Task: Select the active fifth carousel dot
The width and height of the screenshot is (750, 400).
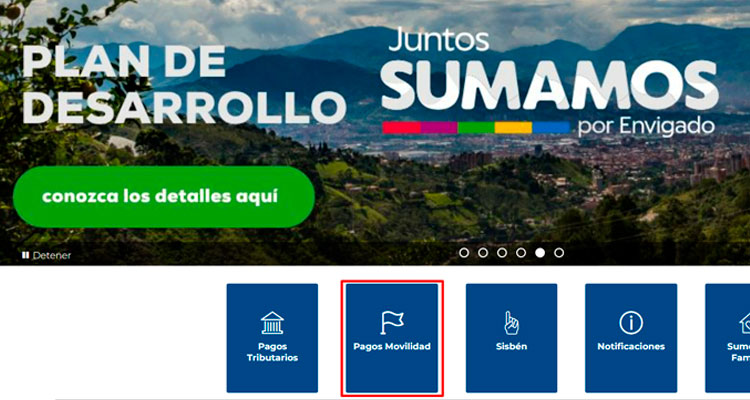Action: point(540,253)
